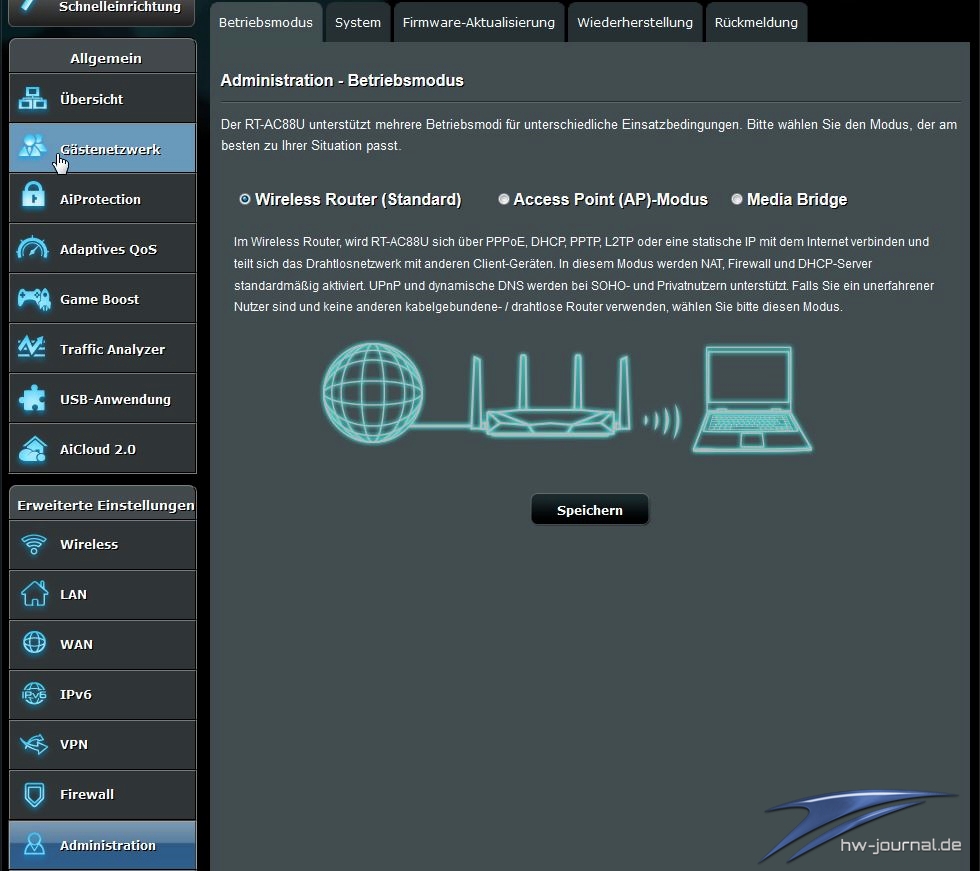Image resolution: width=980 pixels, height=871 pixels.
Task: Click the Erweiterte Einstellungen section header
Action: (102, 504)
